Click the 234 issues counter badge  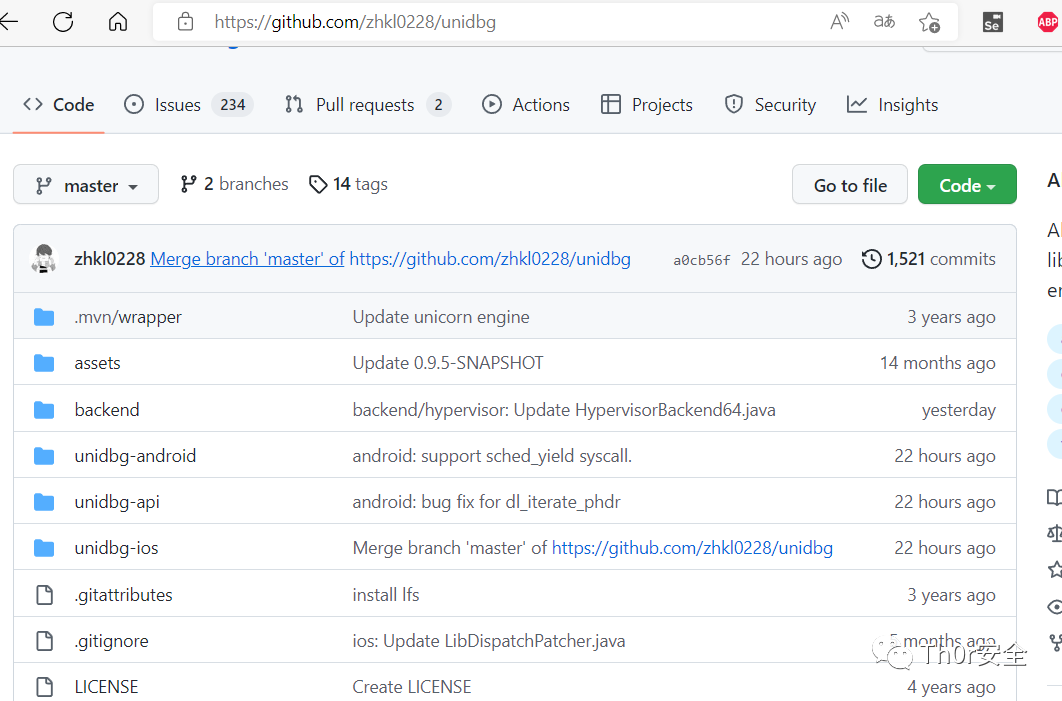232,105
